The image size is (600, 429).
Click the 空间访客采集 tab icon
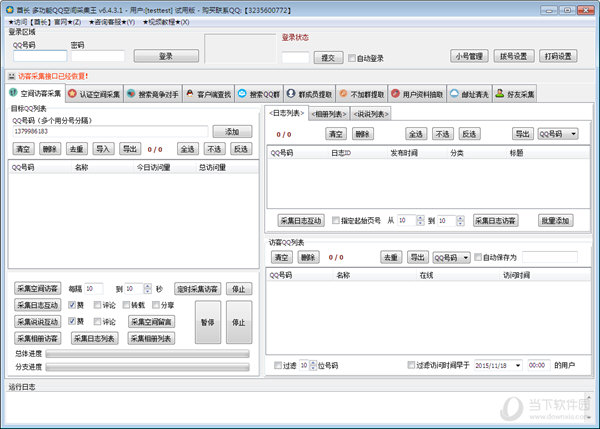point(13,93)
